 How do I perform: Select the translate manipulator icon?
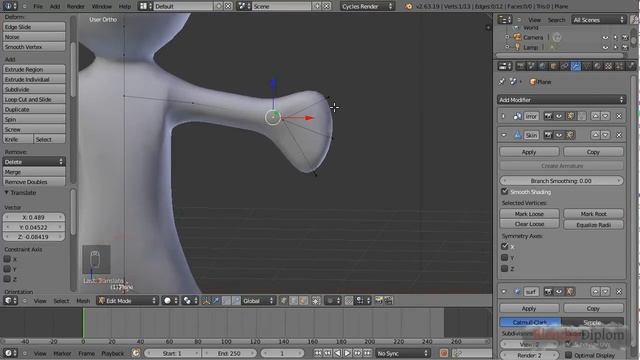(216, 301)
